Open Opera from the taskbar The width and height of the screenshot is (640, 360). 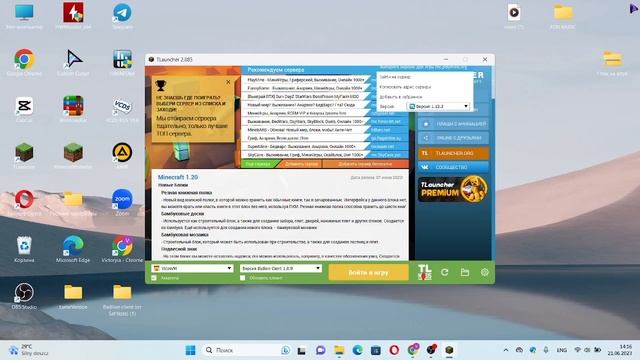[x=394, y=350]
